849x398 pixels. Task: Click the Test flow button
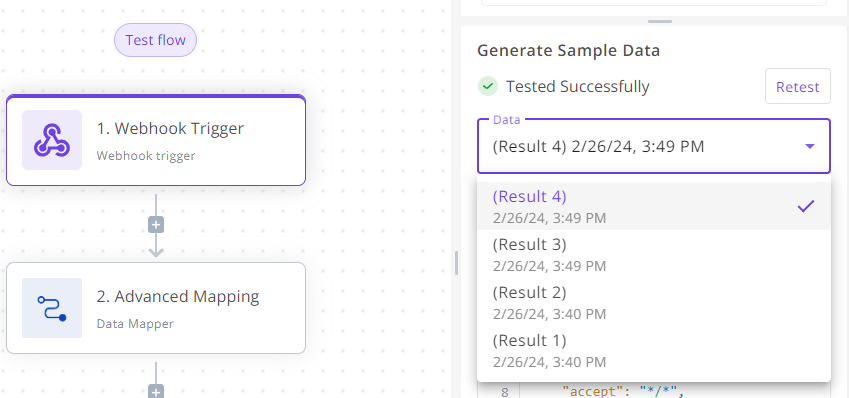(x=155, y=40)
